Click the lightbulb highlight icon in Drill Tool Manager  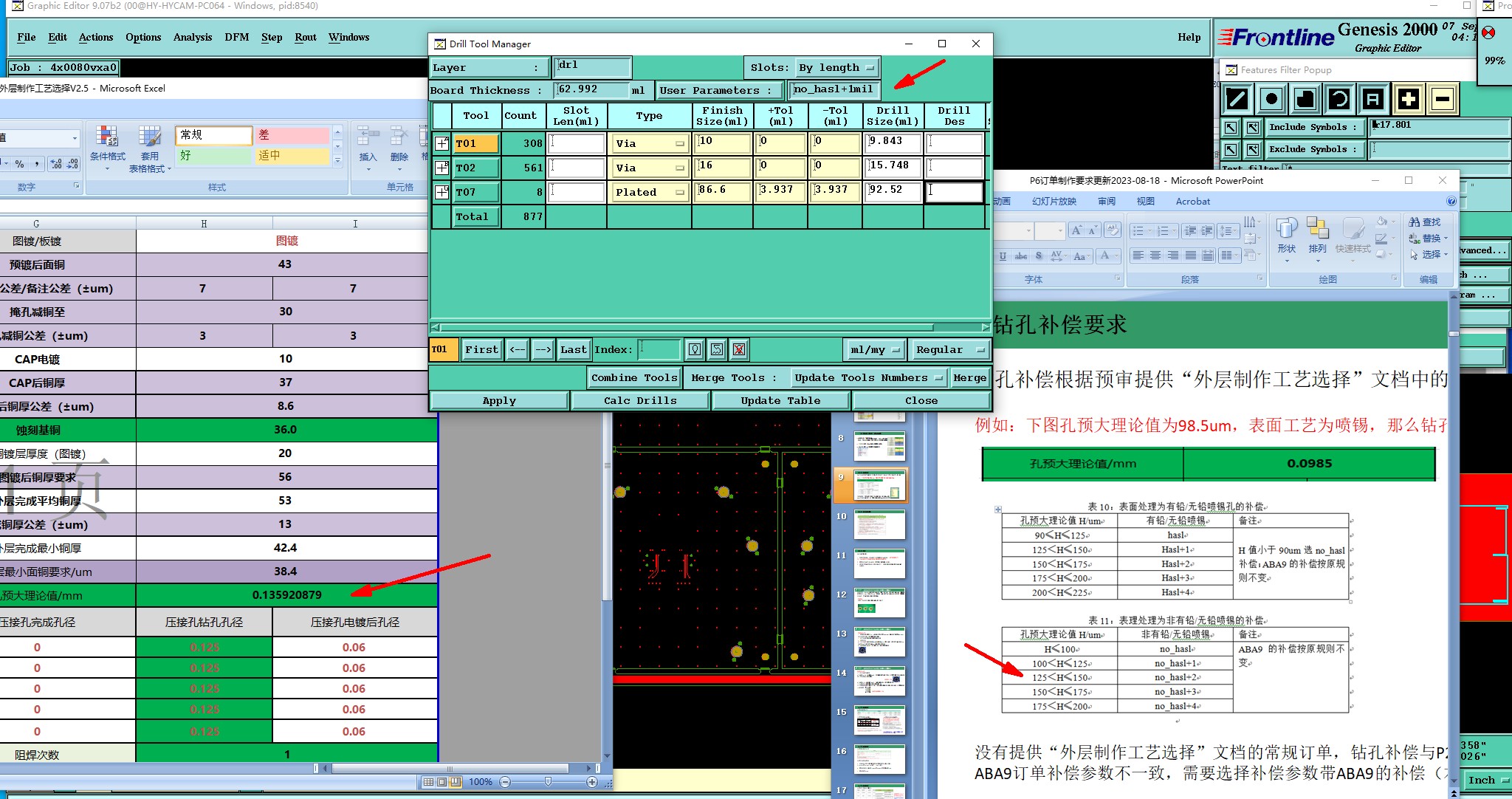(x=695, y=349)
